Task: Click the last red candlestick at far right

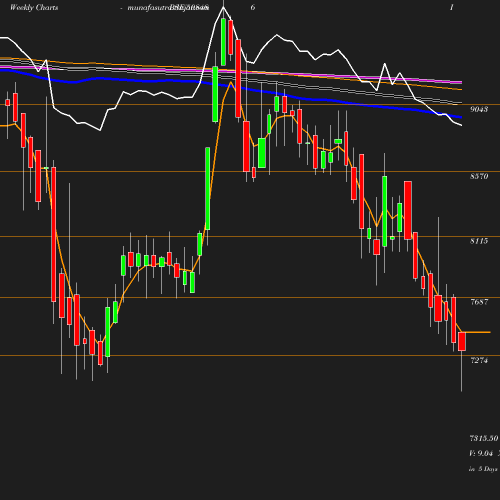Action: pos(462,341)
